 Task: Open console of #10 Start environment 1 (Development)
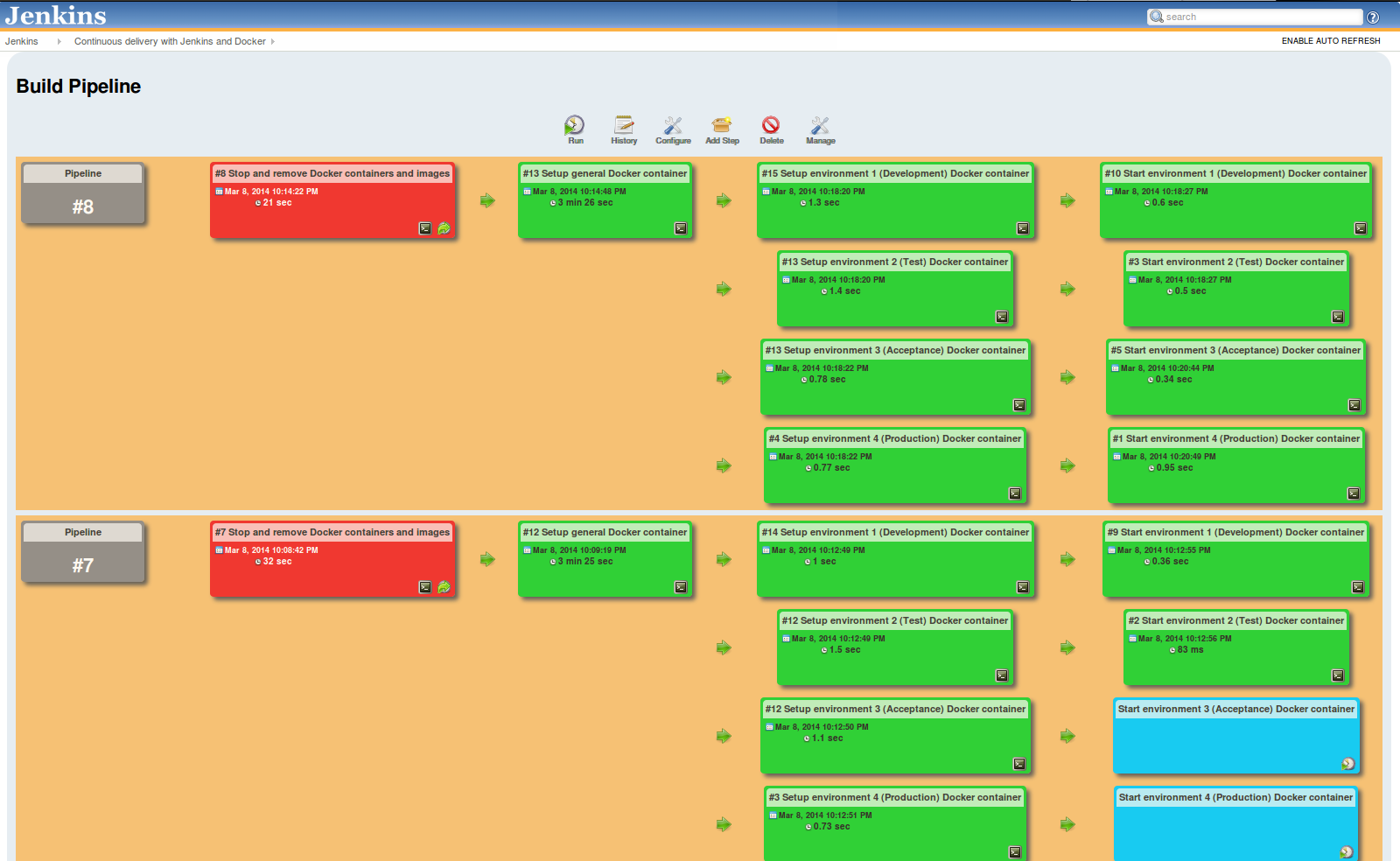(x=1361, y=228)
